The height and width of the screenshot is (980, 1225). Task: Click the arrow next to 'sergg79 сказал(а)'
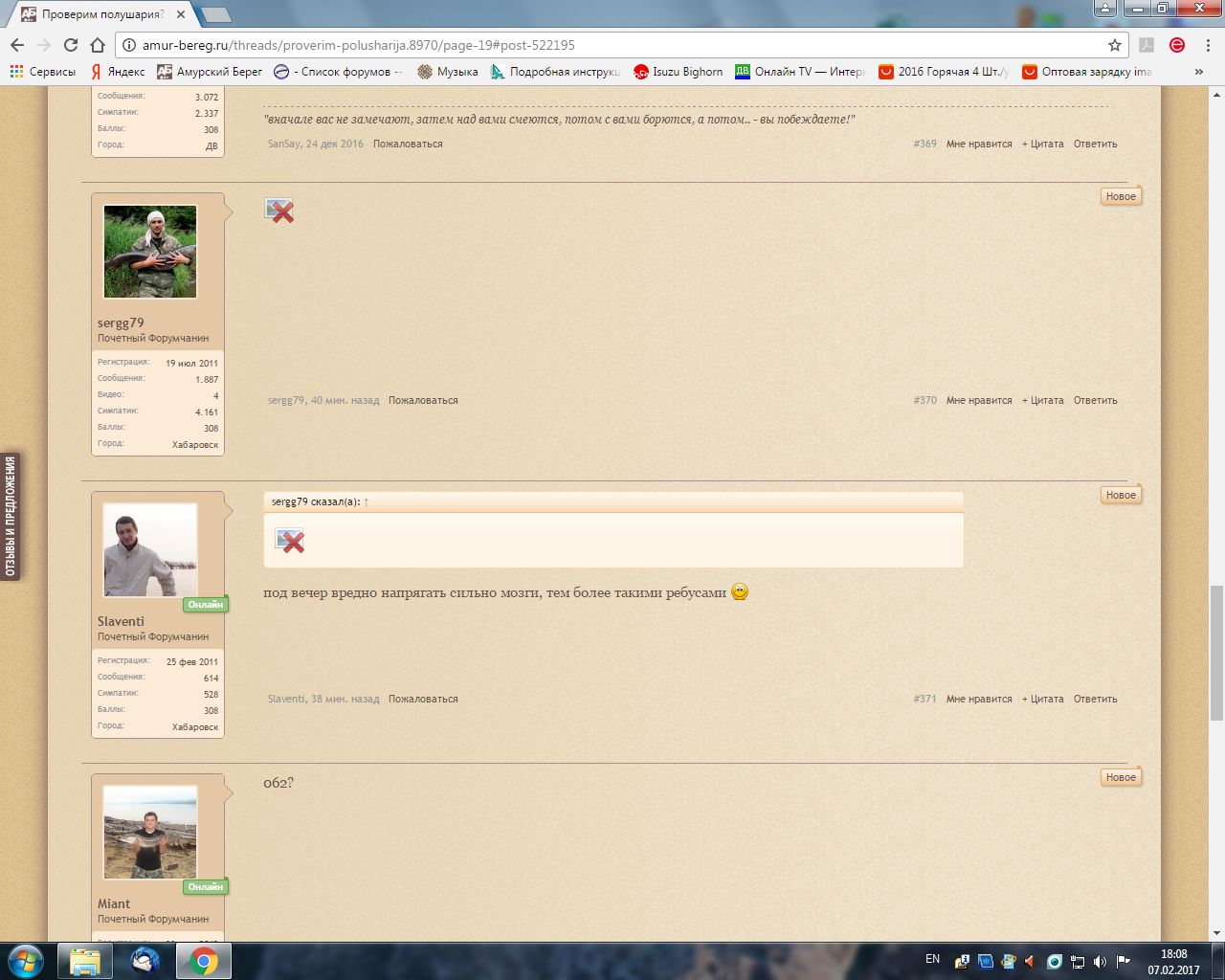(367, 502)
